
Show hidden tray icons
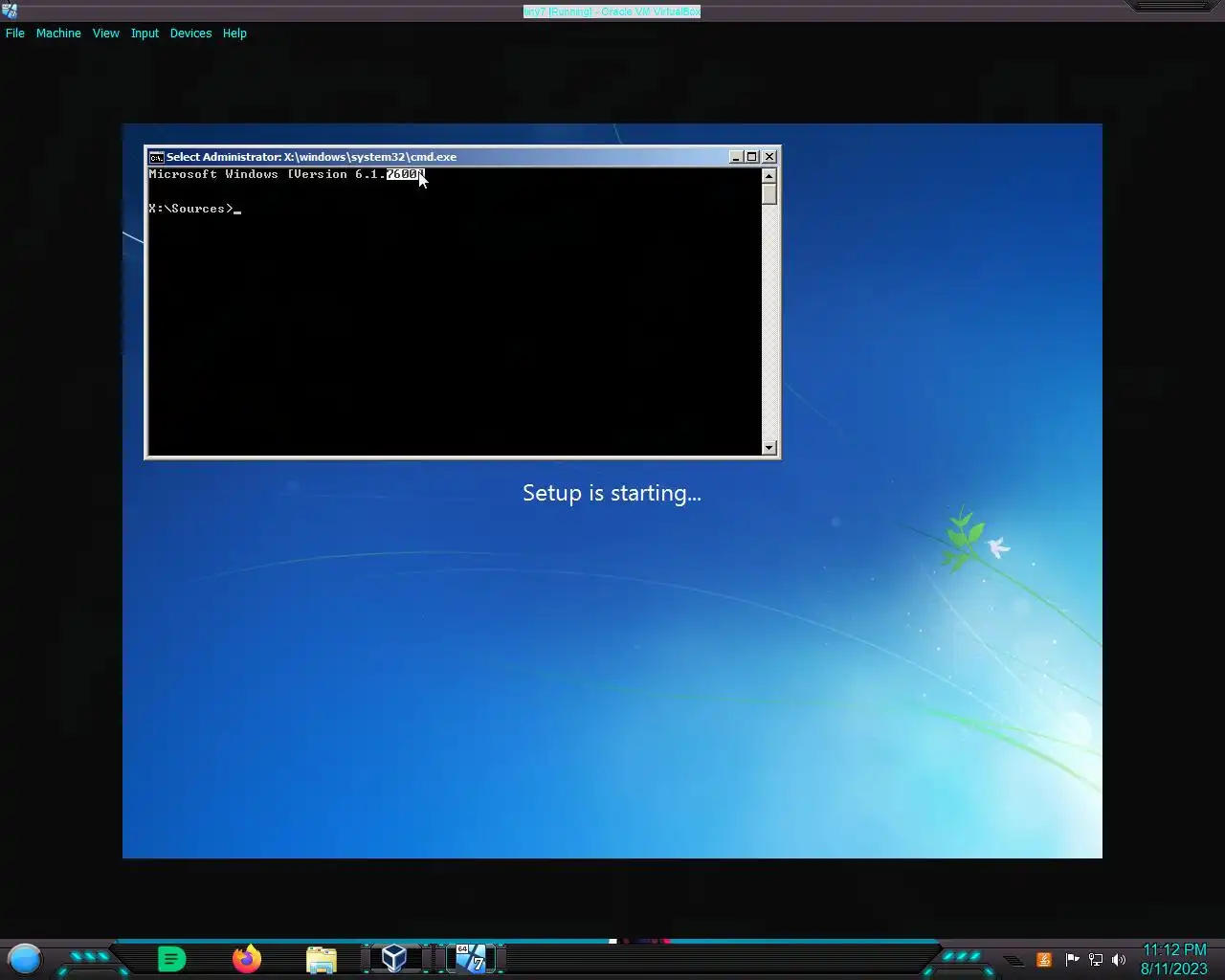pyautogui.click(x=1013, y=960)
